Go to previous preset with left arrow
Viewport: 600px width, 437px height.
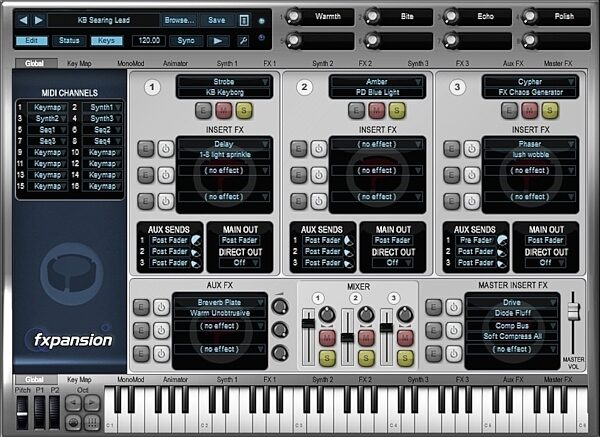tap(23, 20)
